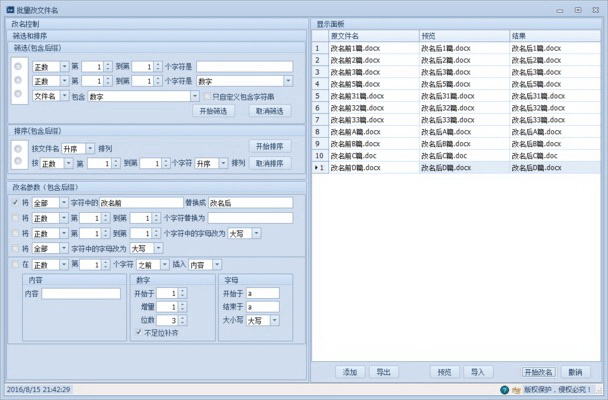Click the app icon in the title bar

click(x=9, y=9)
